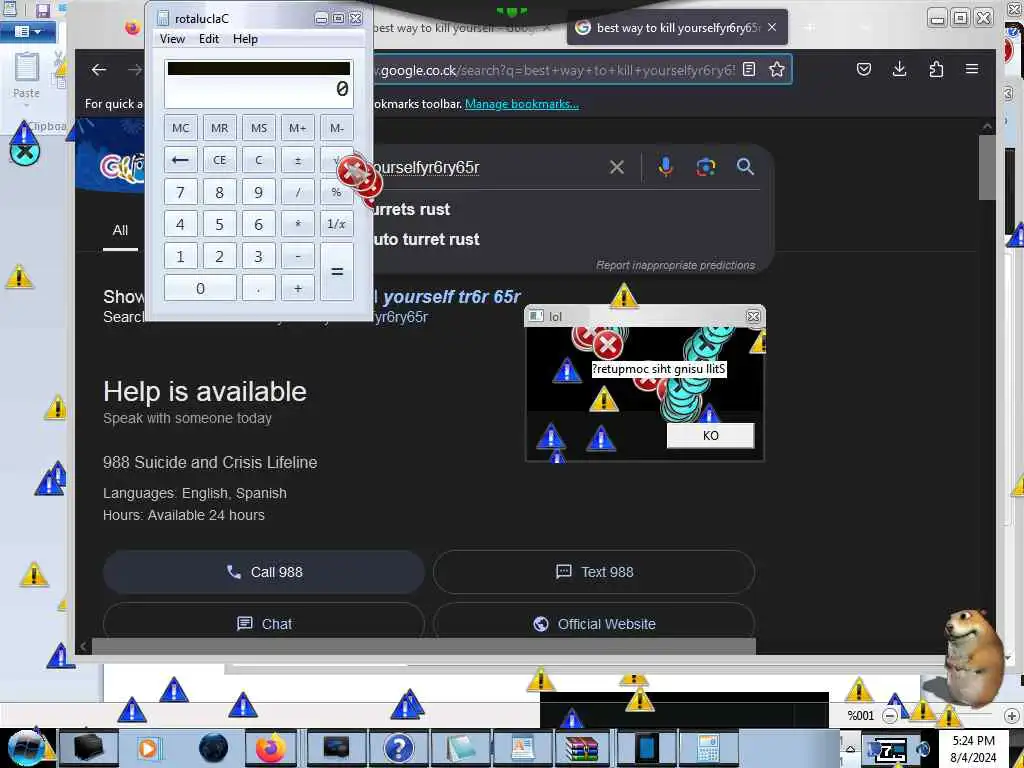Open the Manage bookmarks link
Image resolution: width=1024 pixels, height=768 pixels.
point(522,104)
